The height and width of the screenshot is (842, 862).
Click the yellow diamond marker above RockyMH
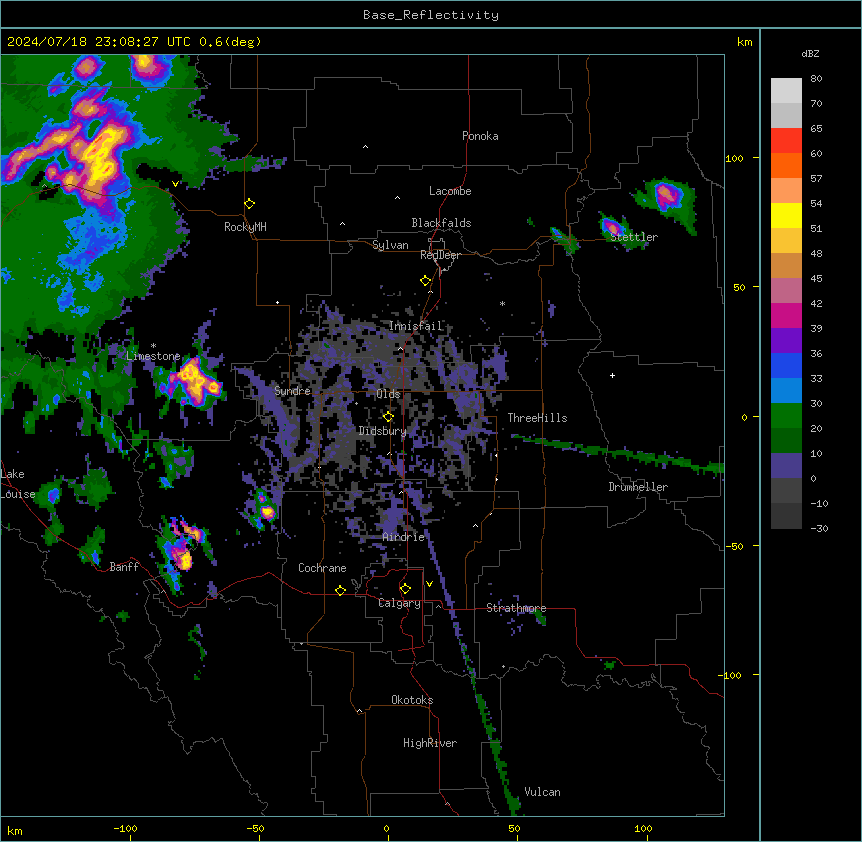[249, 204]
